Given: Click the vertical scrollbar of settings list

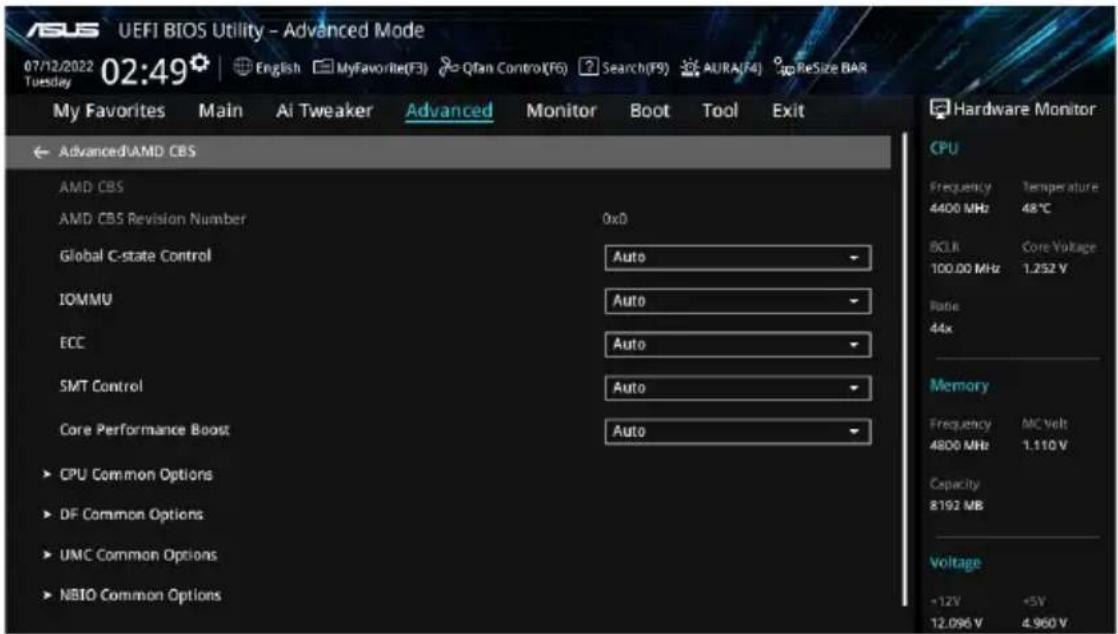Looking at the screenshot, I should tap(906, 368).
